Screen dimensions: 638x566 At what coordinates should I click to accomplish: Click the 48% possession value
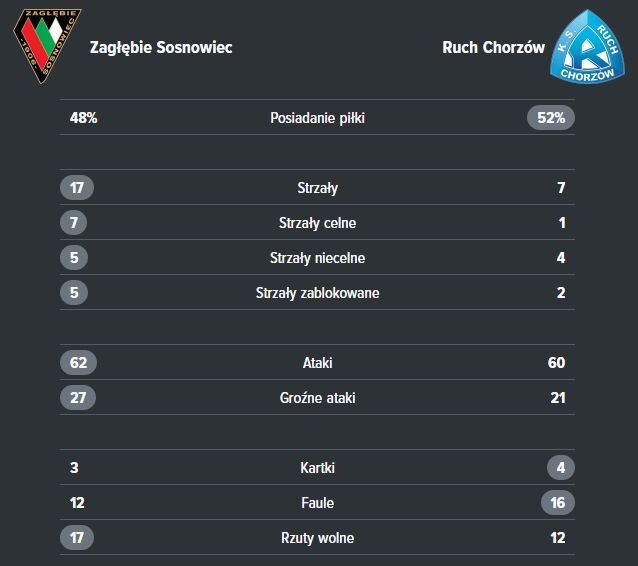pos(83,118)
